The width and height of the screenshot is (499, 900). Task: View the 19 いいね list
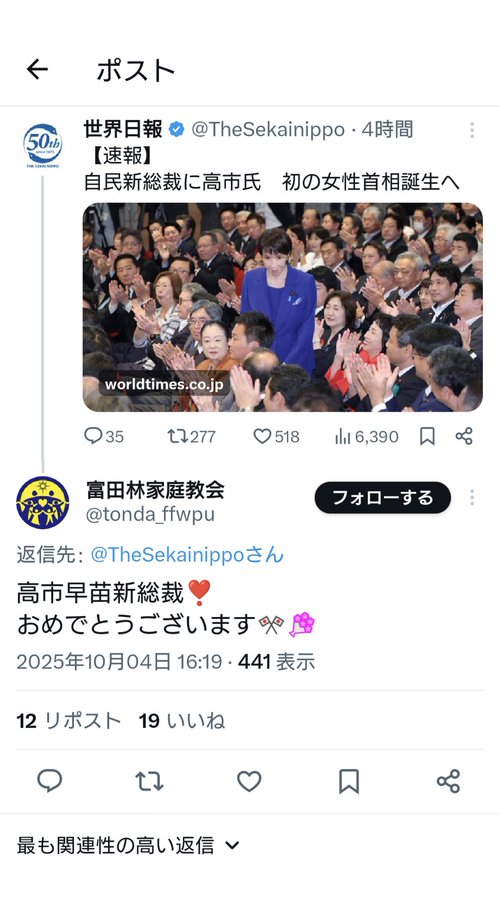coord(181,720)
